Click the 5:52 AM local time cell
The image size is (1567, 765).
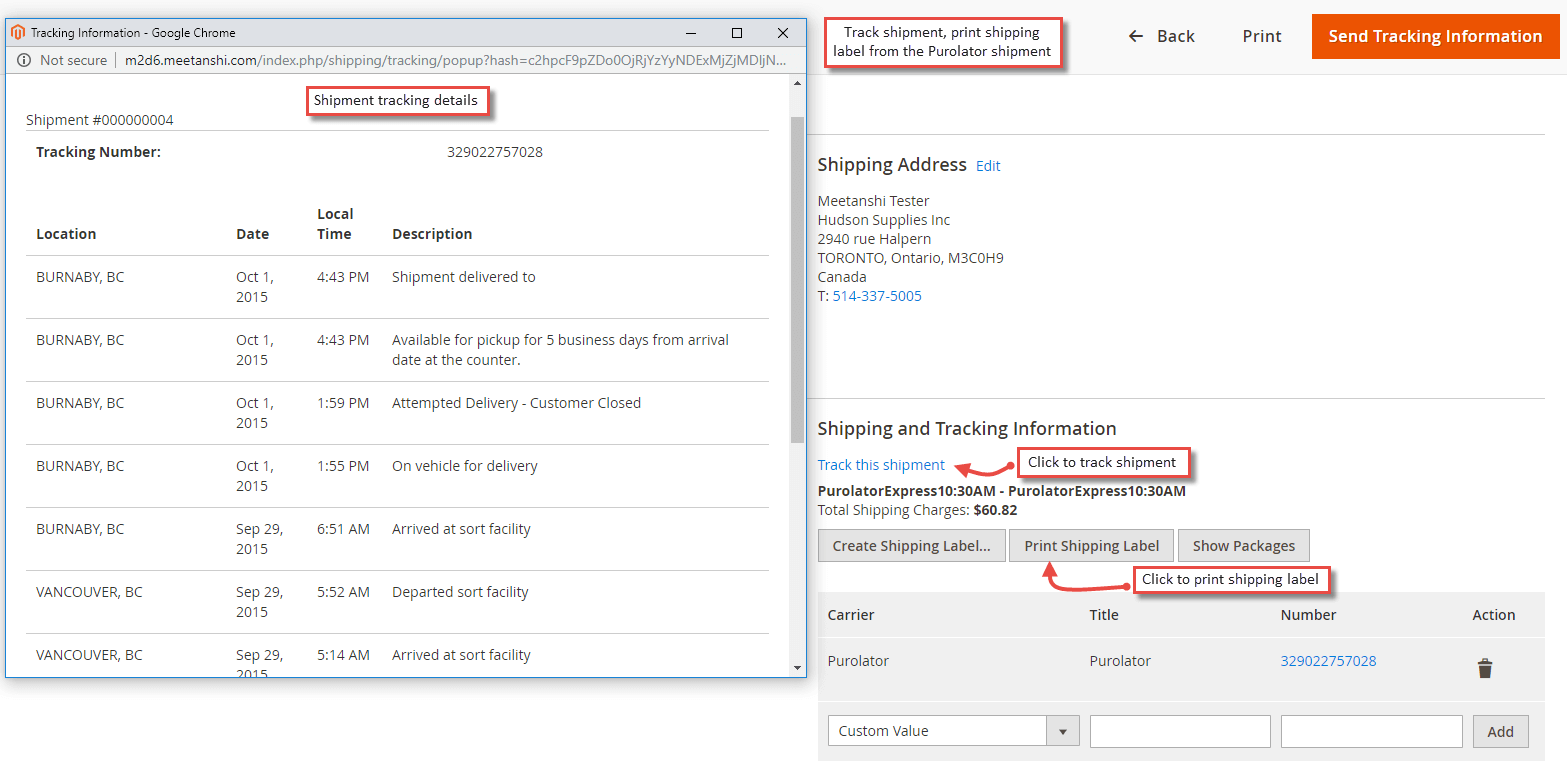343,592
